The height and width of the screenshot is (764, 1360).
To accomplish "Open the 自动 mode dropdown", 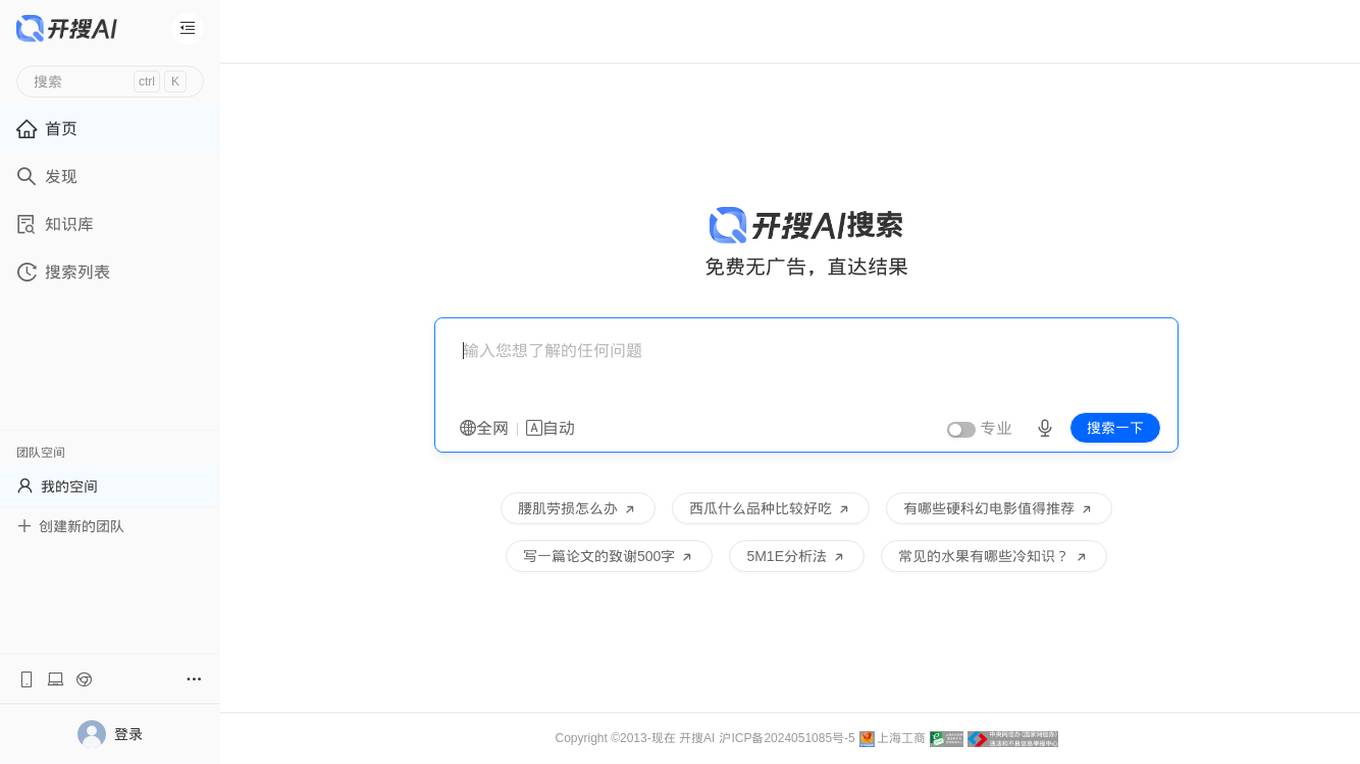I will pos(550,428).
